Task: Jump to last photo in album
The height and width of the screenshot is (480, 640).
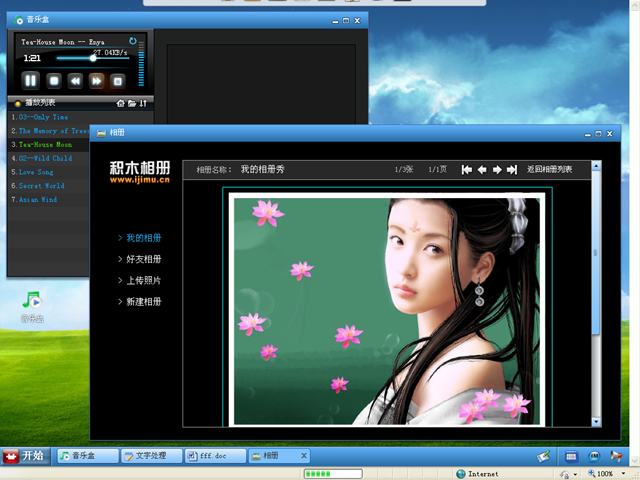Action: [x=512, y=169]
